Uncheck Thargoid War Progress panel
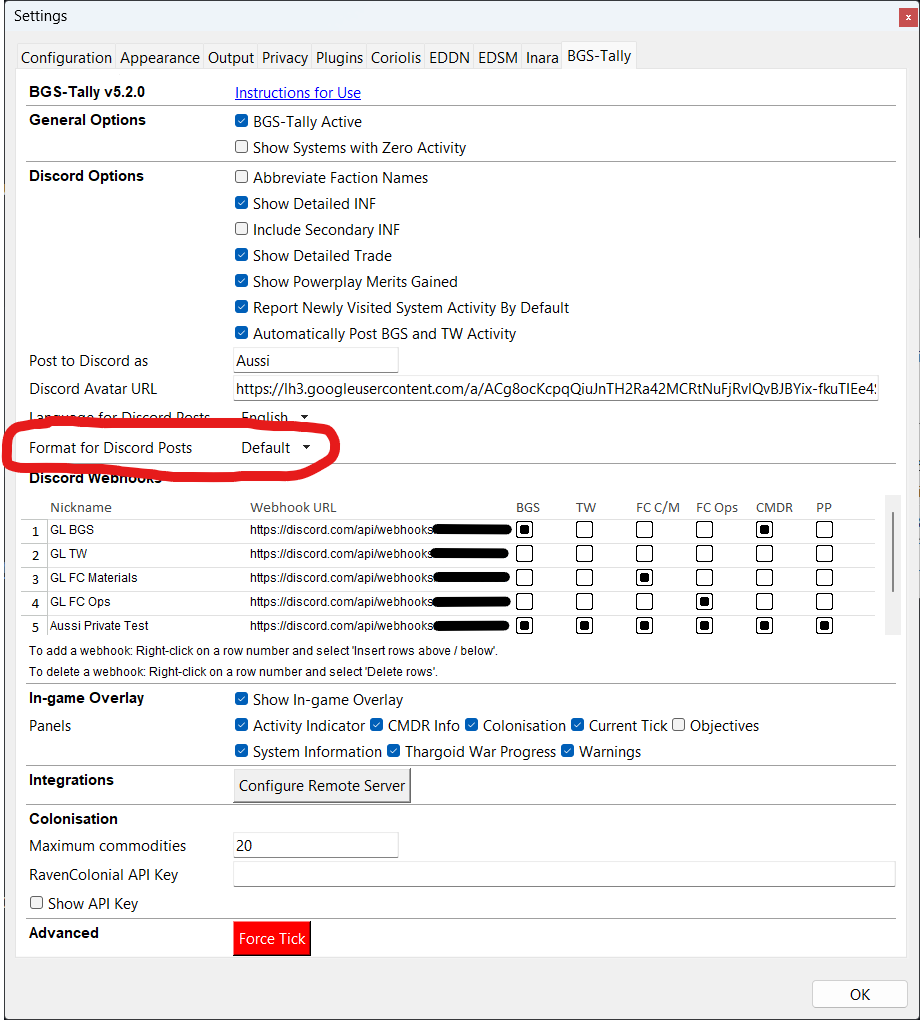The image size is (920, 1020). 393,751
